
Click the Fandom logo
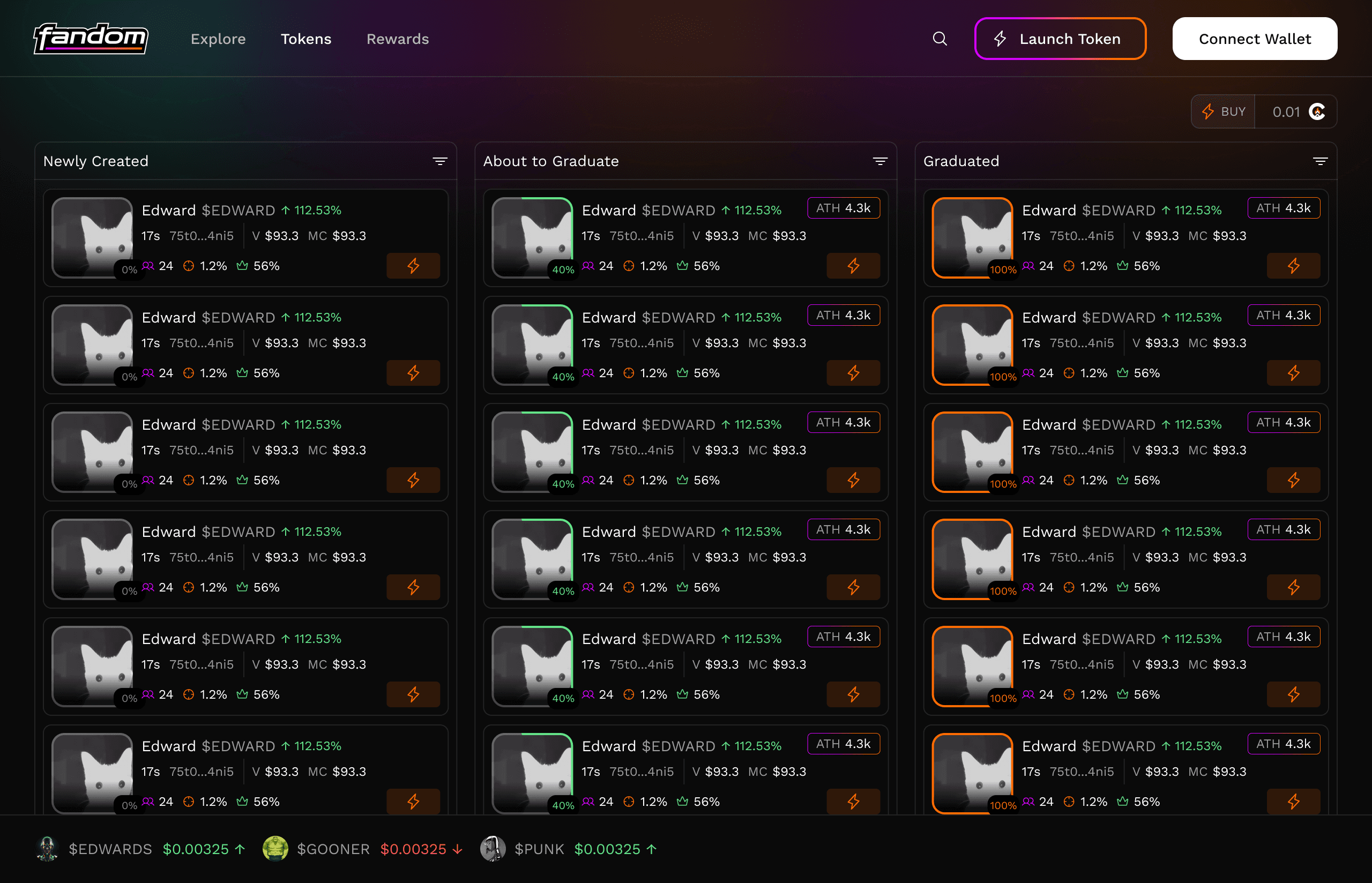(91, 39)
